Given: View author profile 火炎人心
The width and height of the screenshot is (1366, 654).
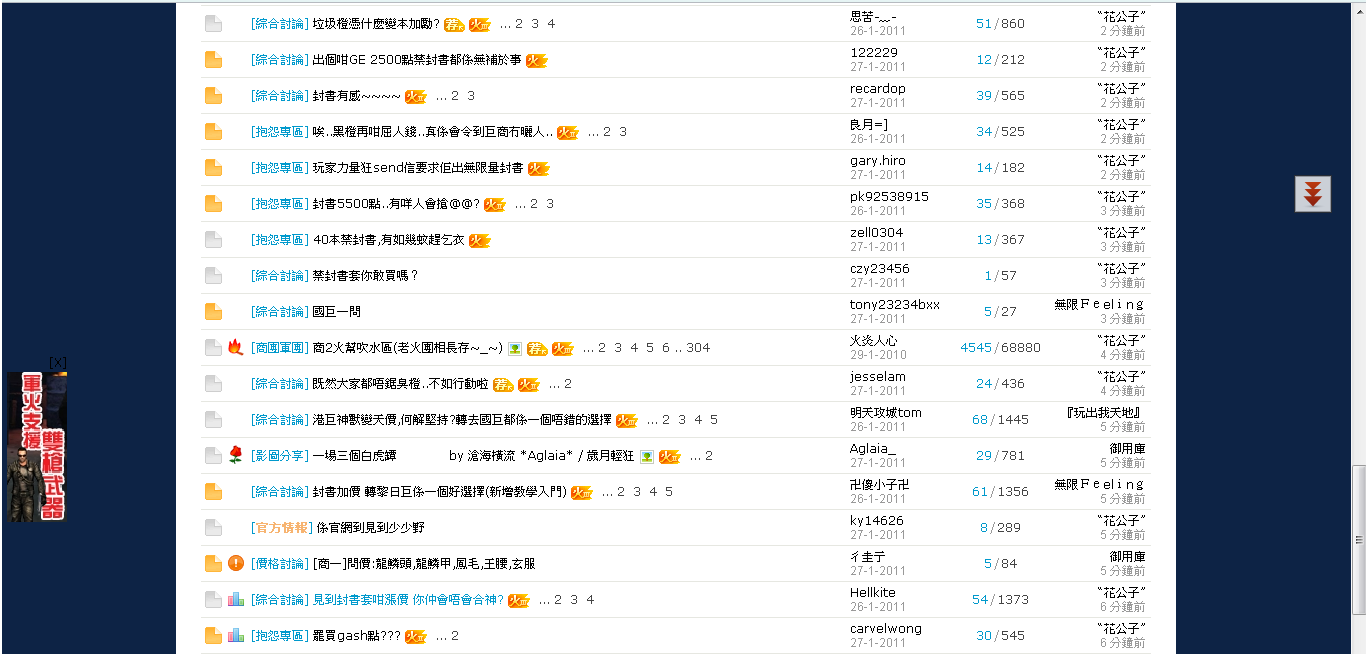Looking at the screenshot, I should (874, 341).
